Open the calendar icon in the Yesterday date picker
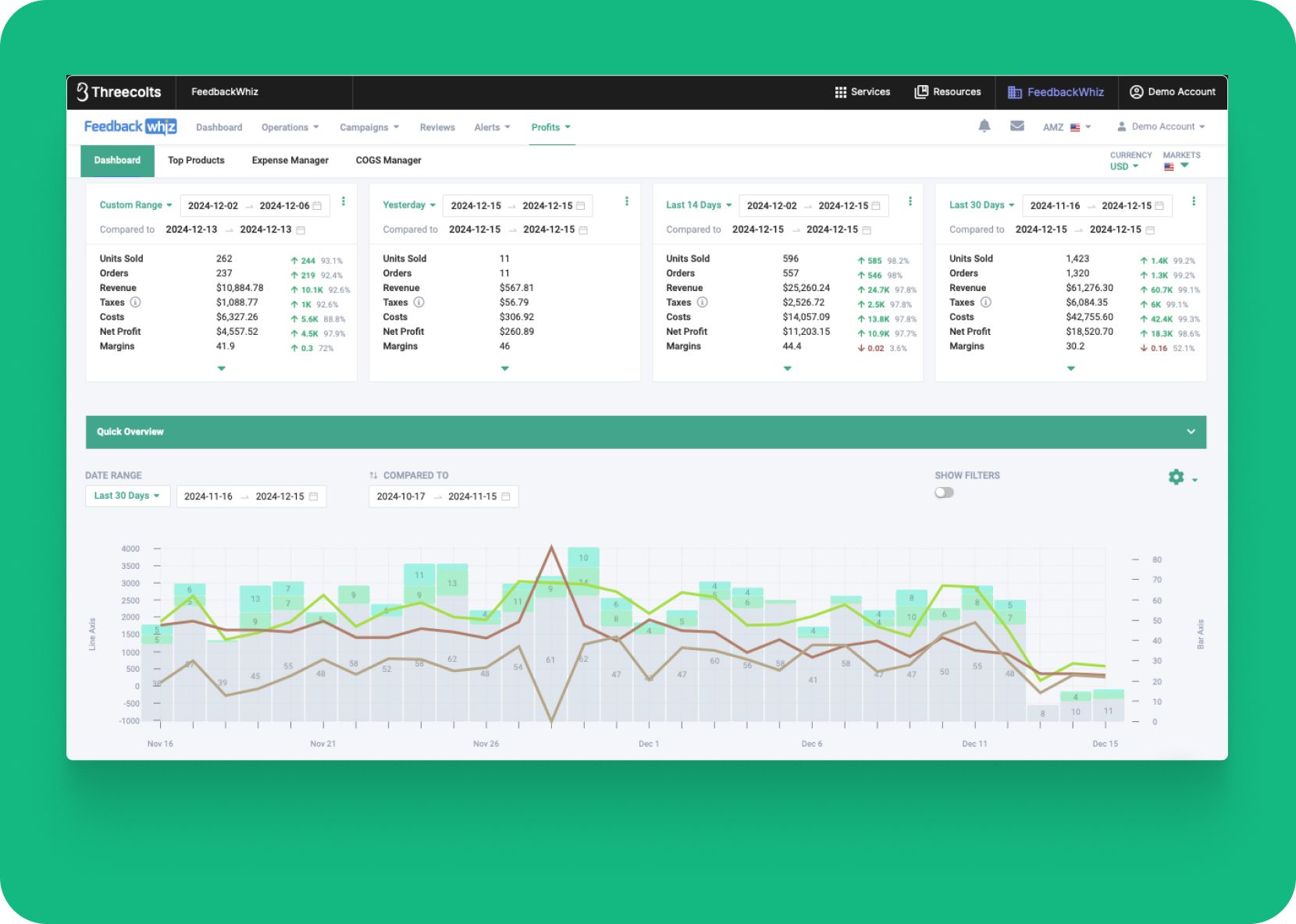 (582, 205)
